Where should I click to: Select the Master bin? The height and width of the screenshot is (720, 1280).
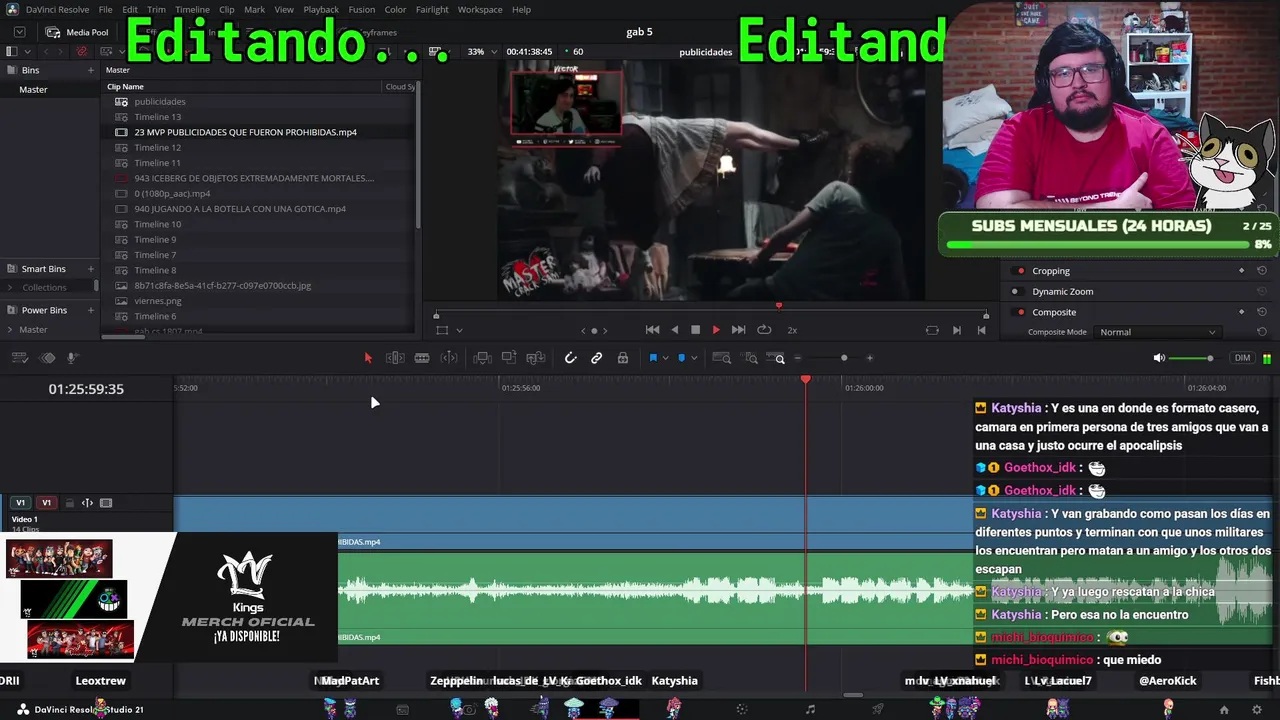(33, 90)
